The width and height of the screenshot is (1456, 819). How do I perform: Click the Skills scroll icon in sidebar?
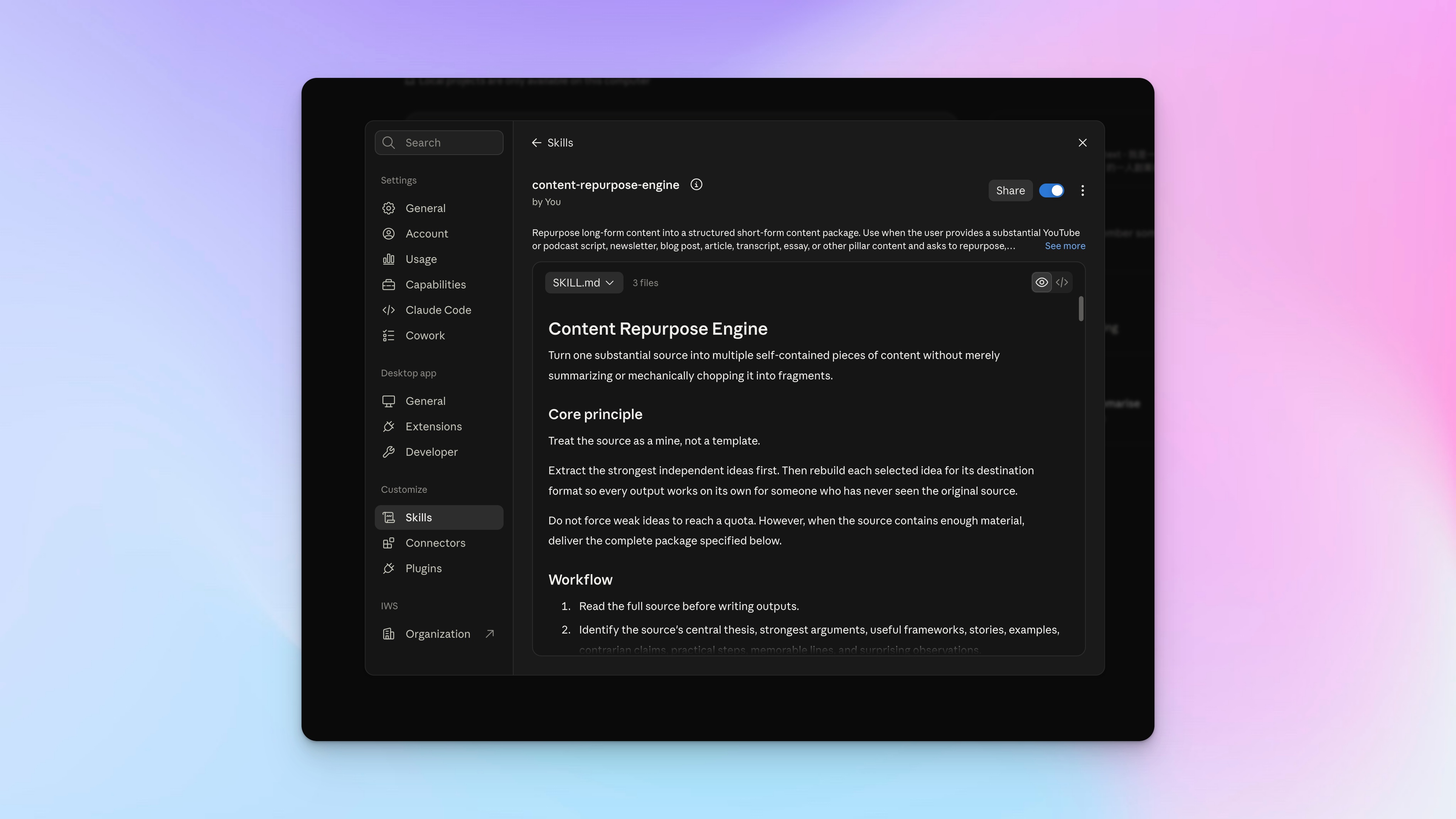[388, 517]
